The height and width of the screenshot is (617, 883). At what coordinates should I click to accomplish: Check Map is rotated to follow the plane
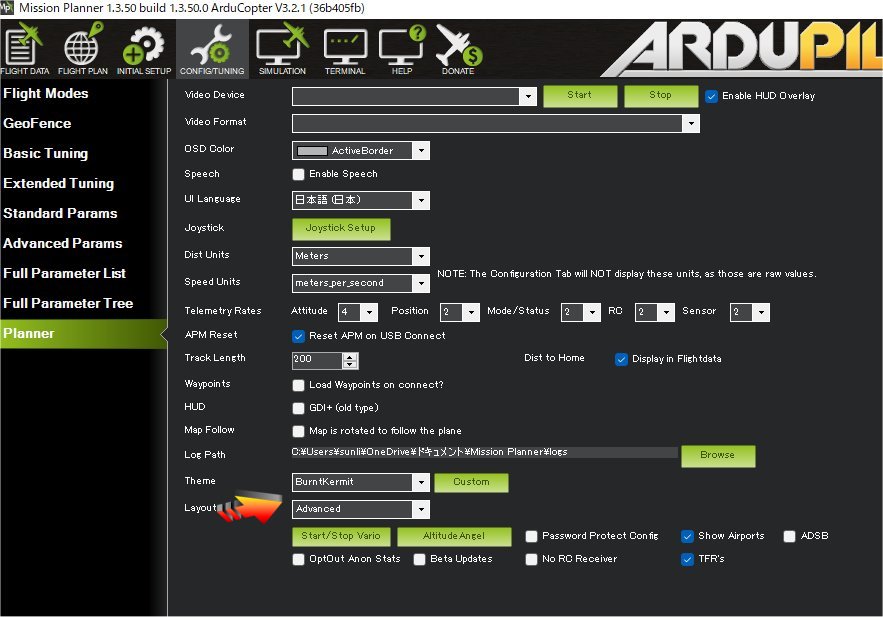298,431
